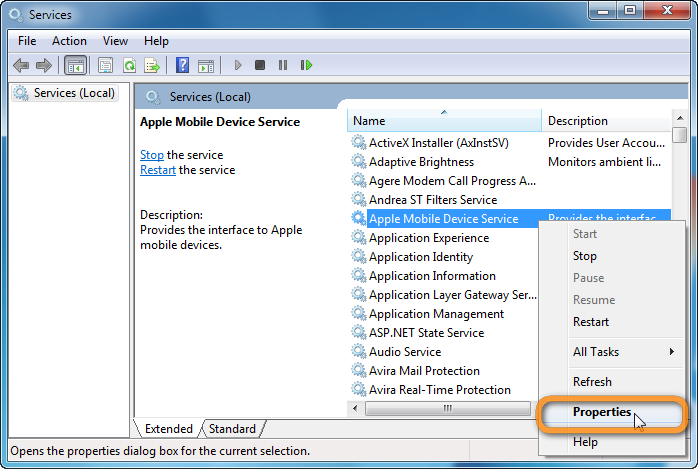Choose Properties in the context menu
This screenshot has width=698, height=469.
(602, 412)
